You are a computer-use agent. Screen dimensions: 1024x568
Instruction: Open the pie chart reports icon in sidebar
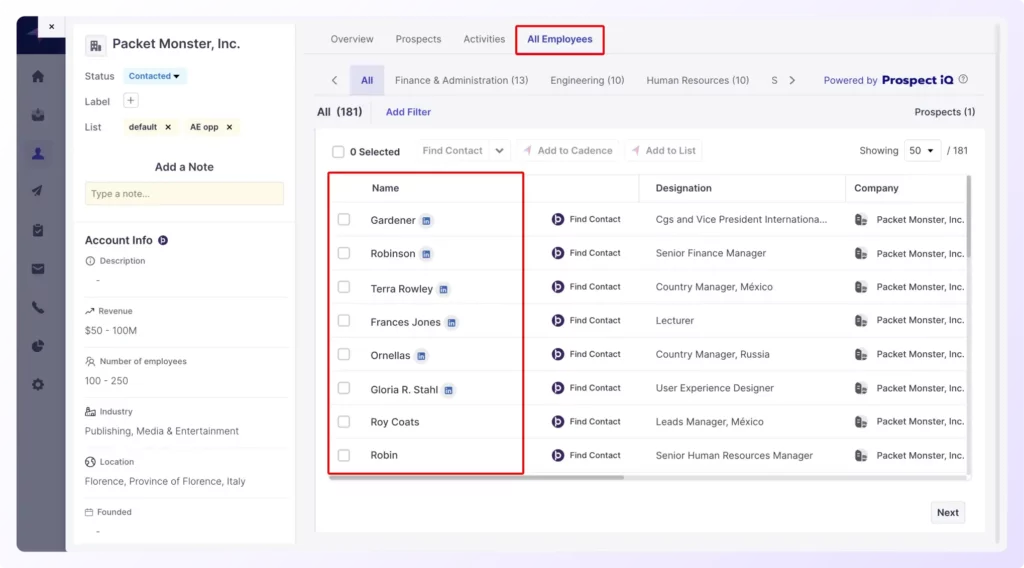click(x=38, y=346)
